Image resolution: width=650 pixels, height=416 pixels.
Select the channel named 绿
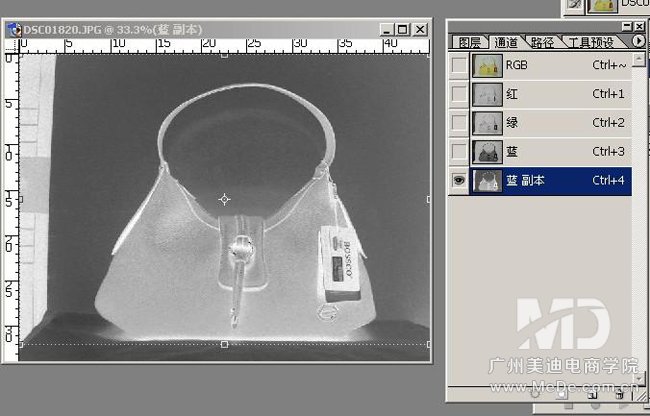pos(512,123)
